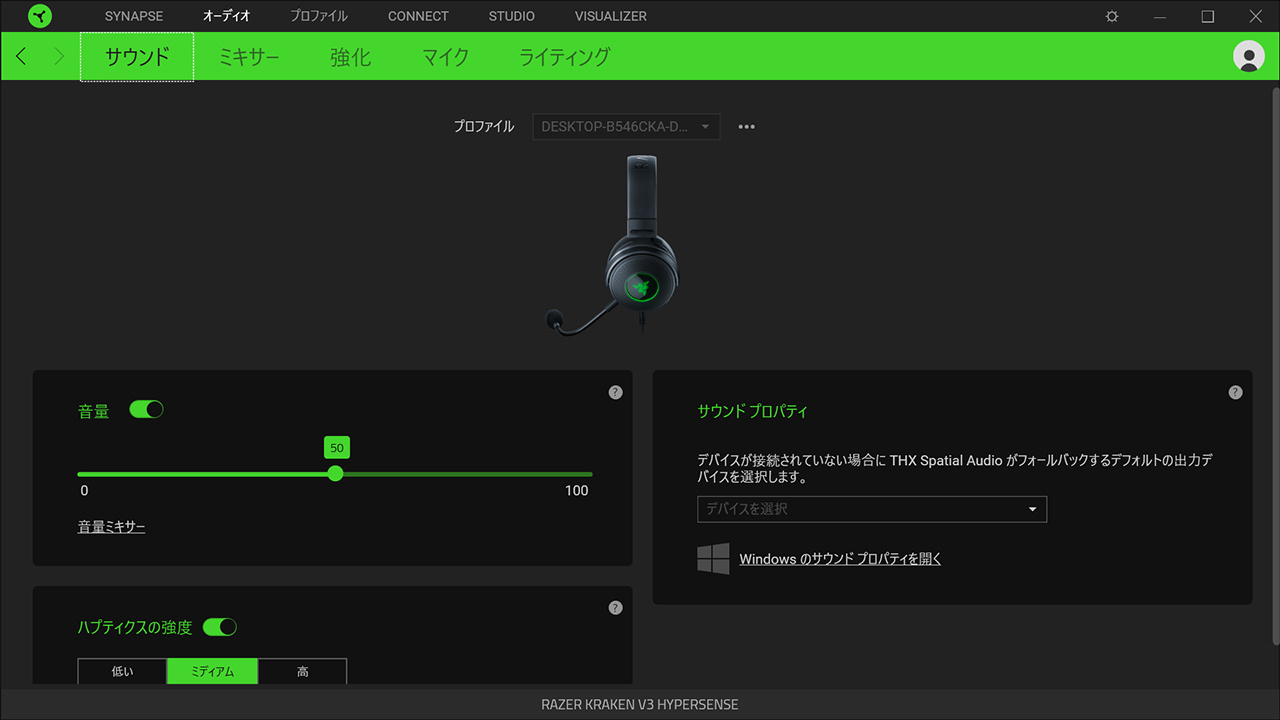Open the STUDIO menu
Image resolution: width=1280 pixels, height=720 pixels.
512,16
